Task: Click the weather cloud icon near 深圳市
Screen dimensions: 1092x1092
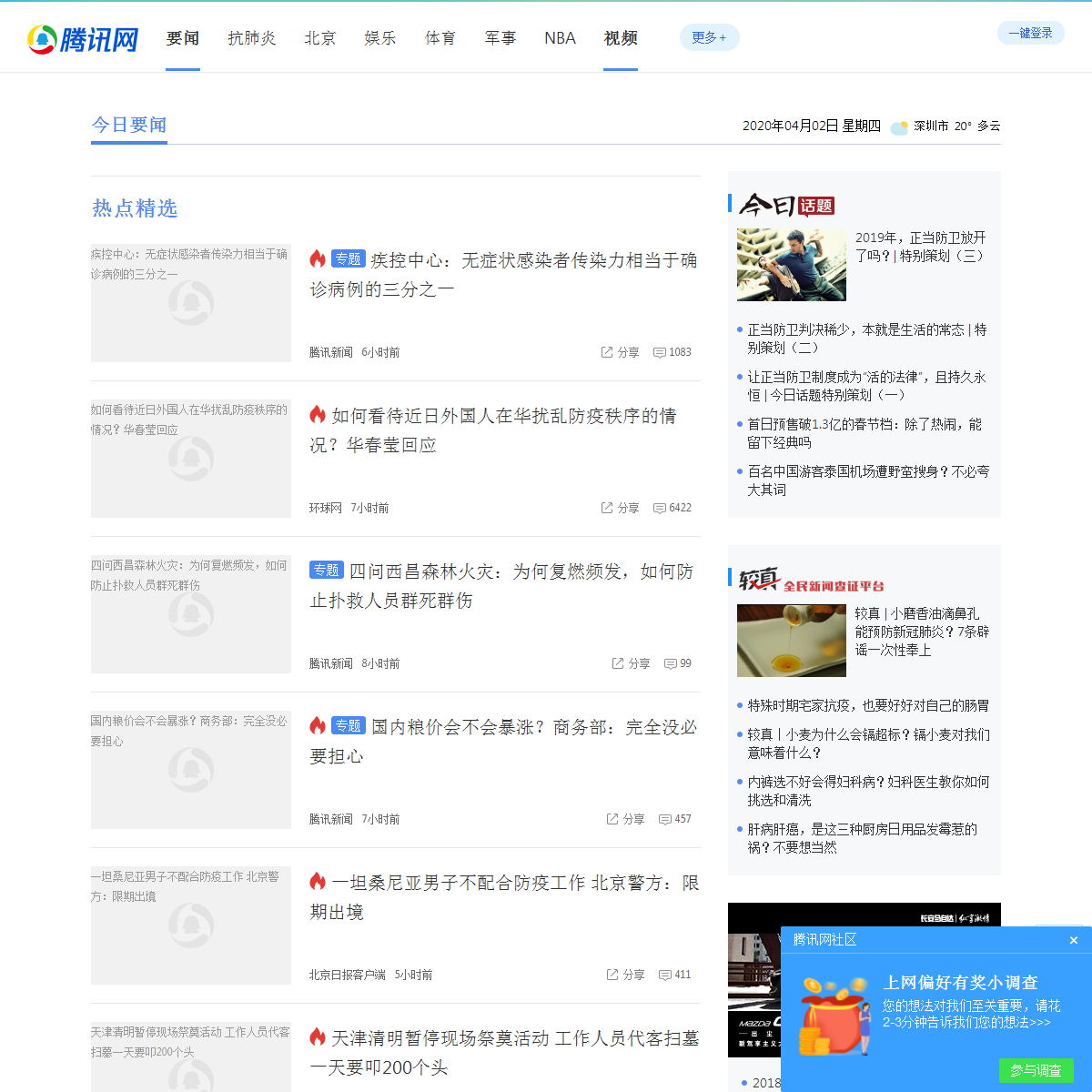Action: click(x=899, y=126)
